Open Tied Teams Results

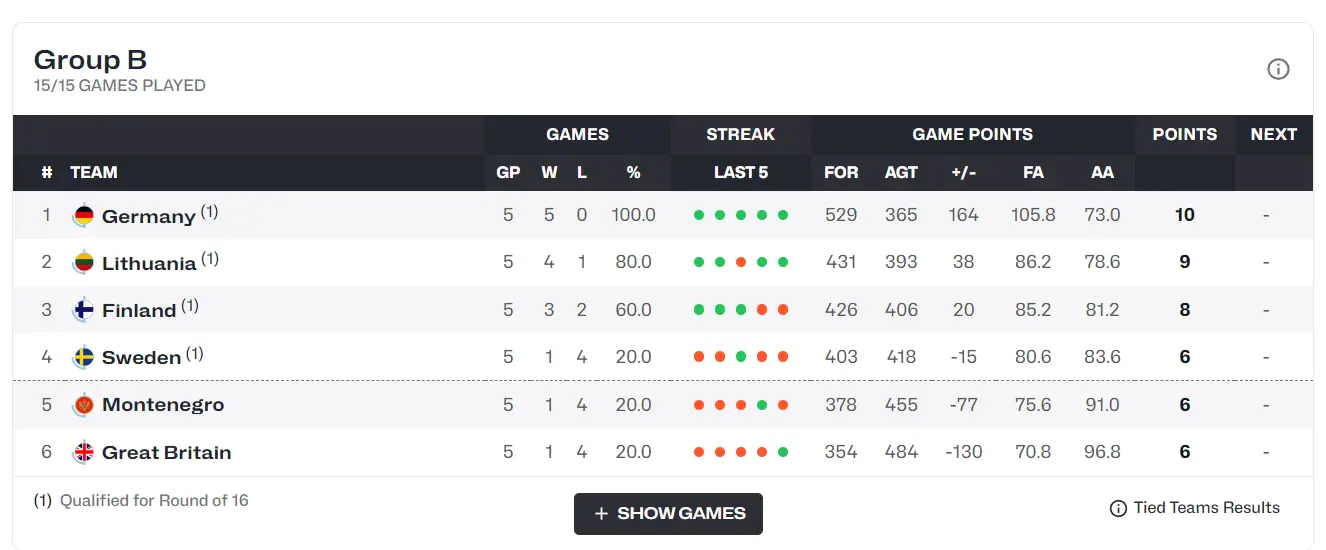pyautogui.click(x=1206, y=508)
